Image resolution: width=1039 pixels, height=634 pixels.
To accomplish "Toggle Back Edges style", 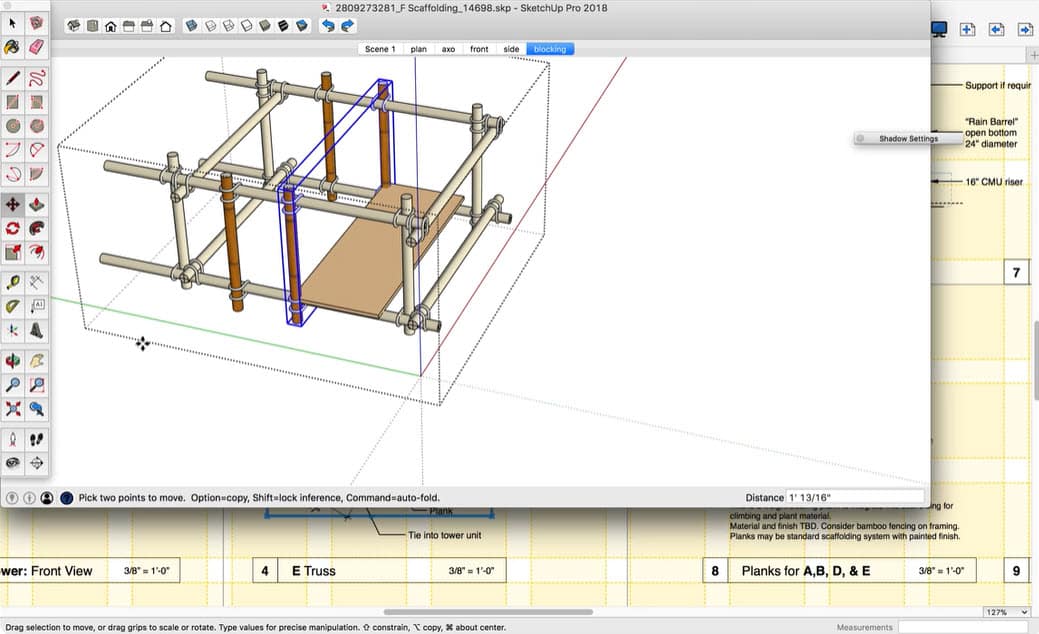I will tap(210, 26).
